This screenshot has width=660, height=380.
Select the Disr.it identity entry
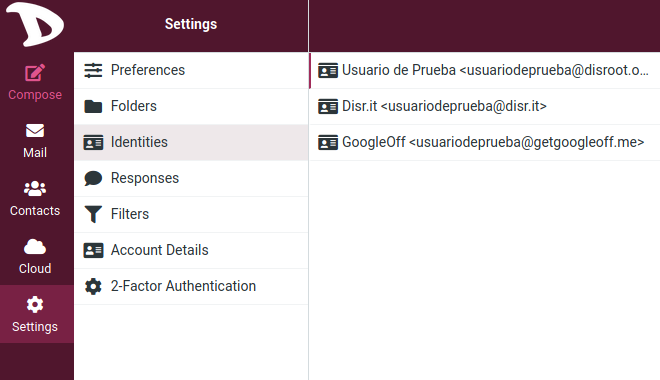pos(484,106)
